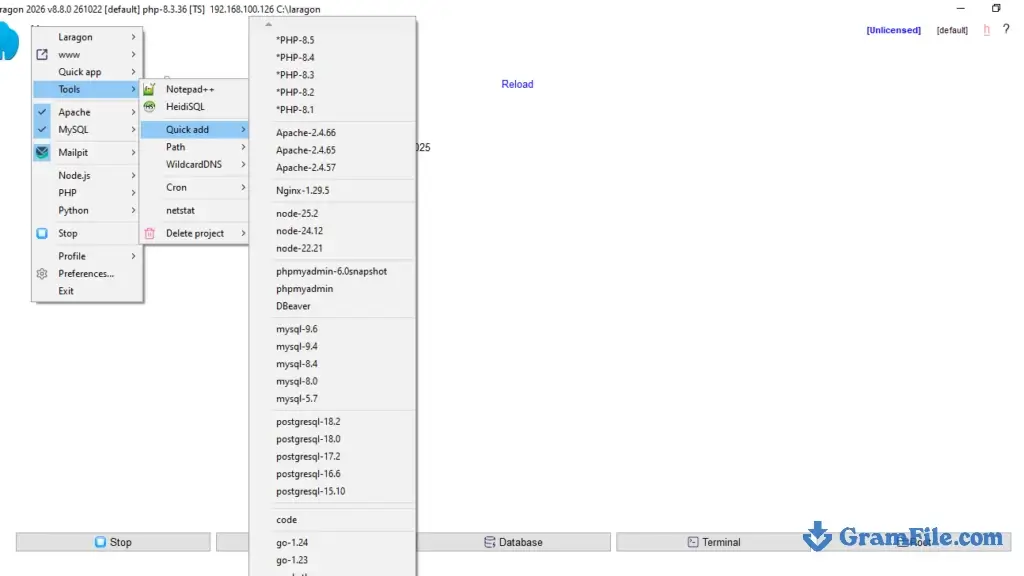Expand the Laragon submenu arrow

[133, 37]
